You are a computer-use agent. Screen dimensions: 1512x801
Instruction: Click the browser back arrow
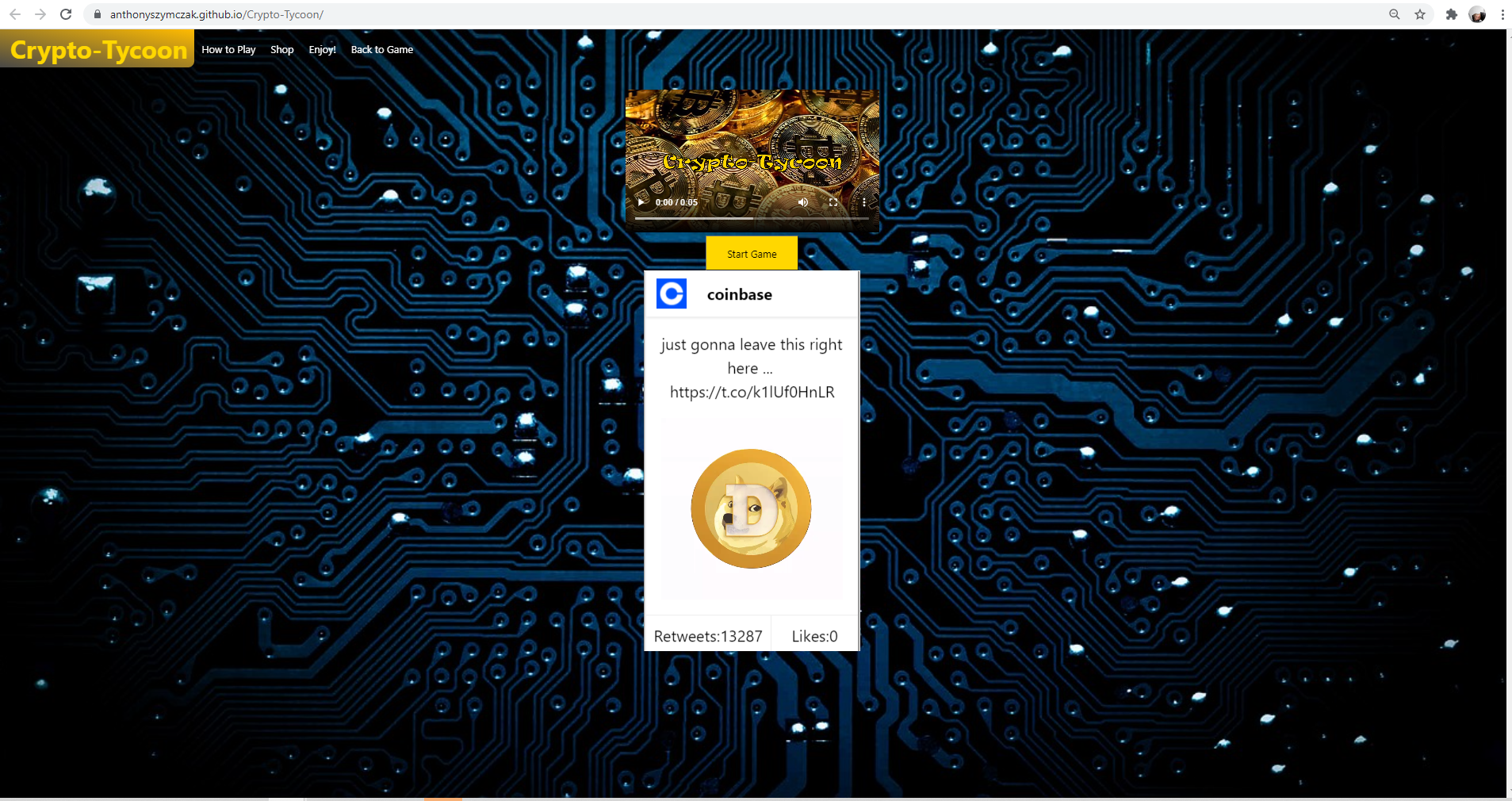point(15,14)
